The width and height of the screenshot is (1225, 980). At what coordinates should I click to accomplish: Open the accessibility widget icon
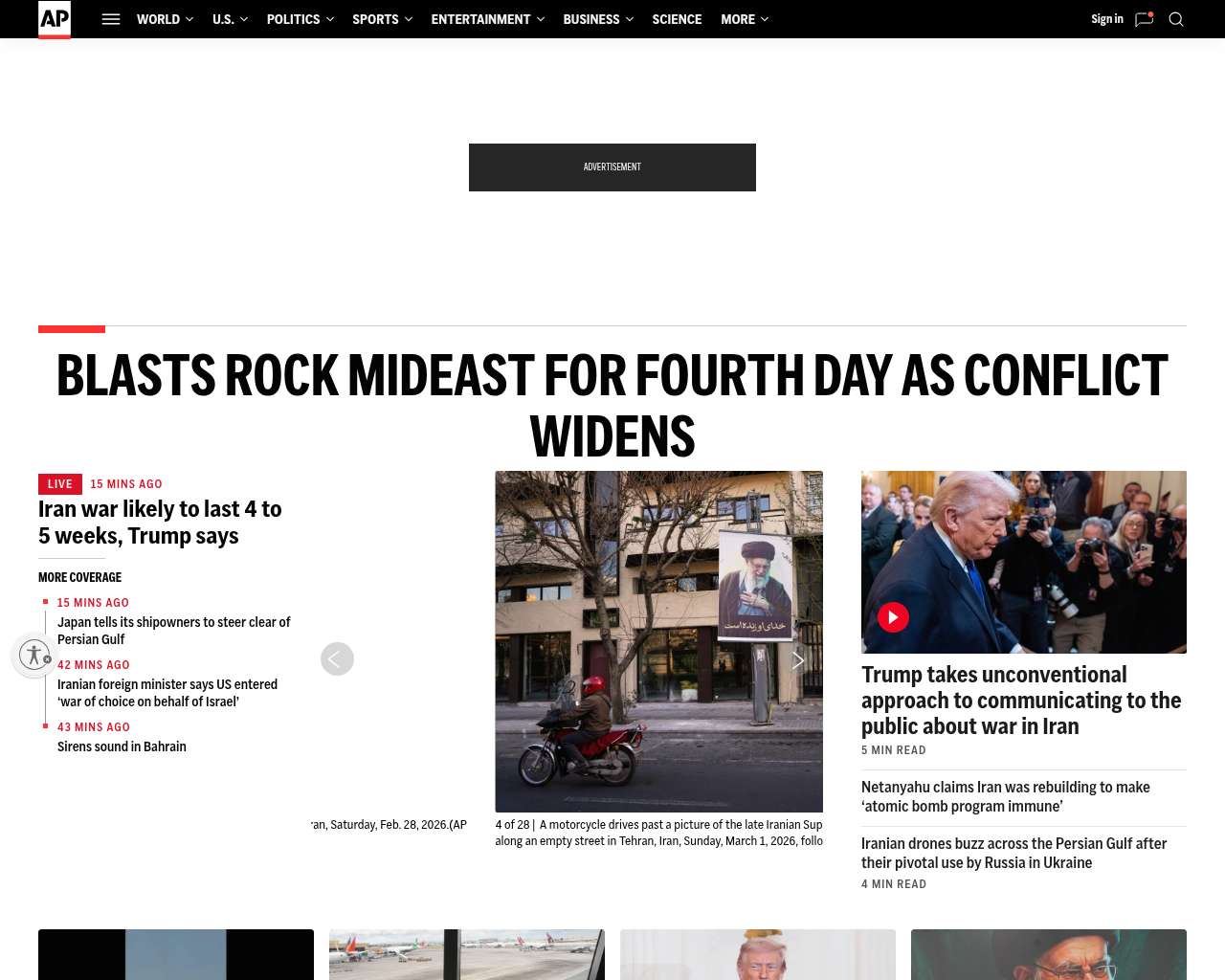pos(35,656)
